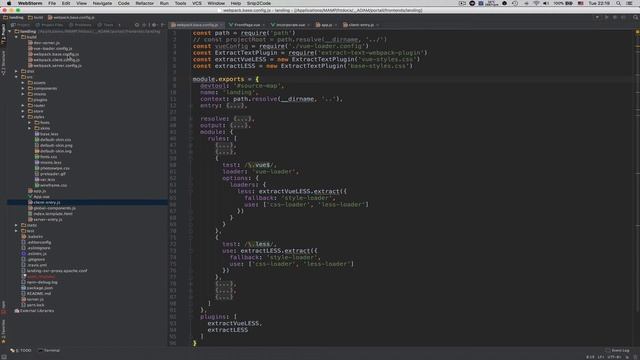
Task: Open dev-server.js in the build folder
Action: (x=44, y=43)
